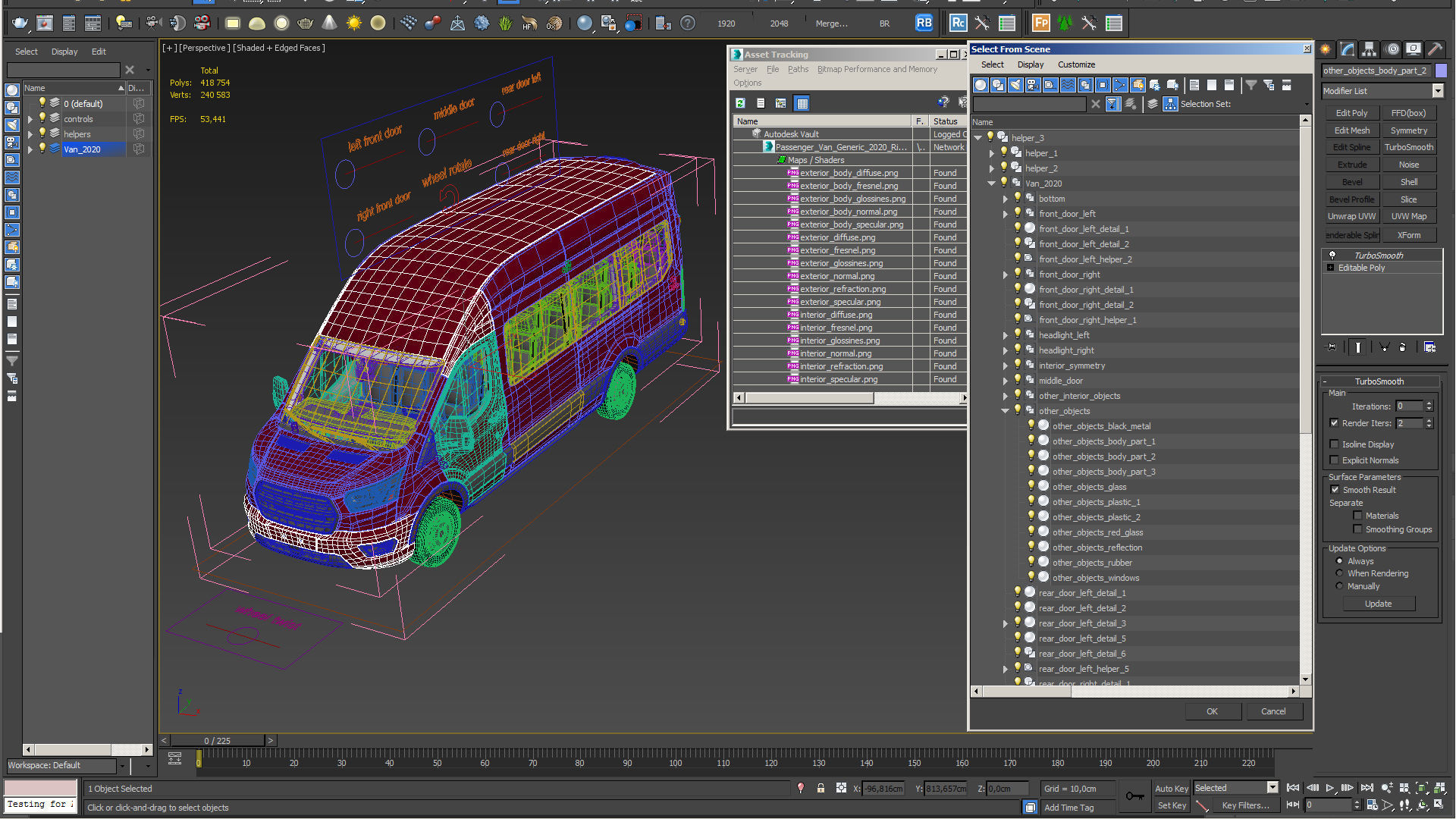Expand the Van_2020 layer in explorer

[30, 149]
